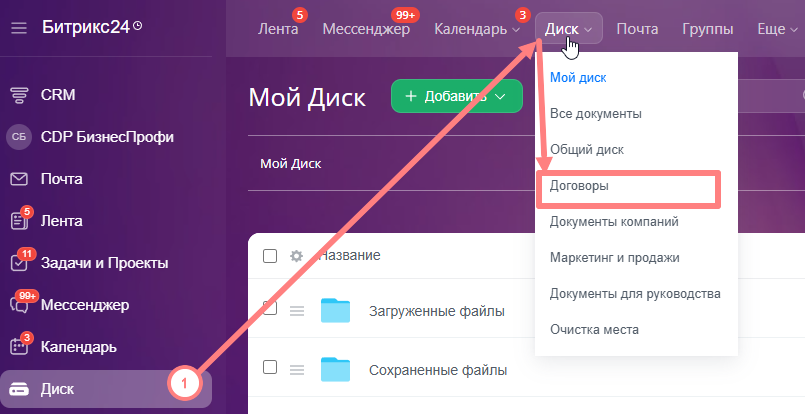Open Почта tab in top bar
The image size is (805, 414).
(x=637, y=29)
